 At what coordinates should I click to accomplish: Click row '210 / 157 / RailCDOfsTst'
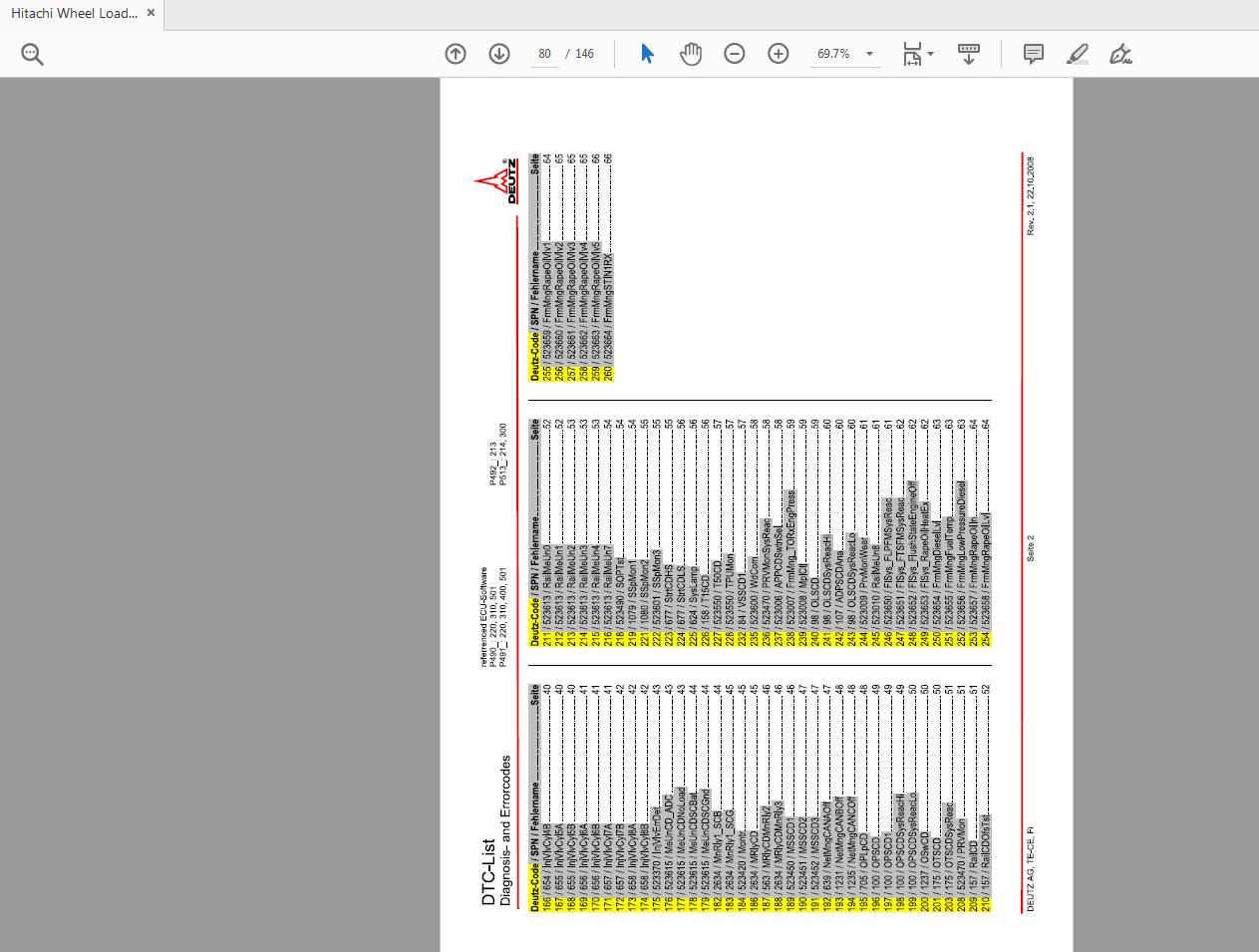pyautogui.click(x=984, y=797)
